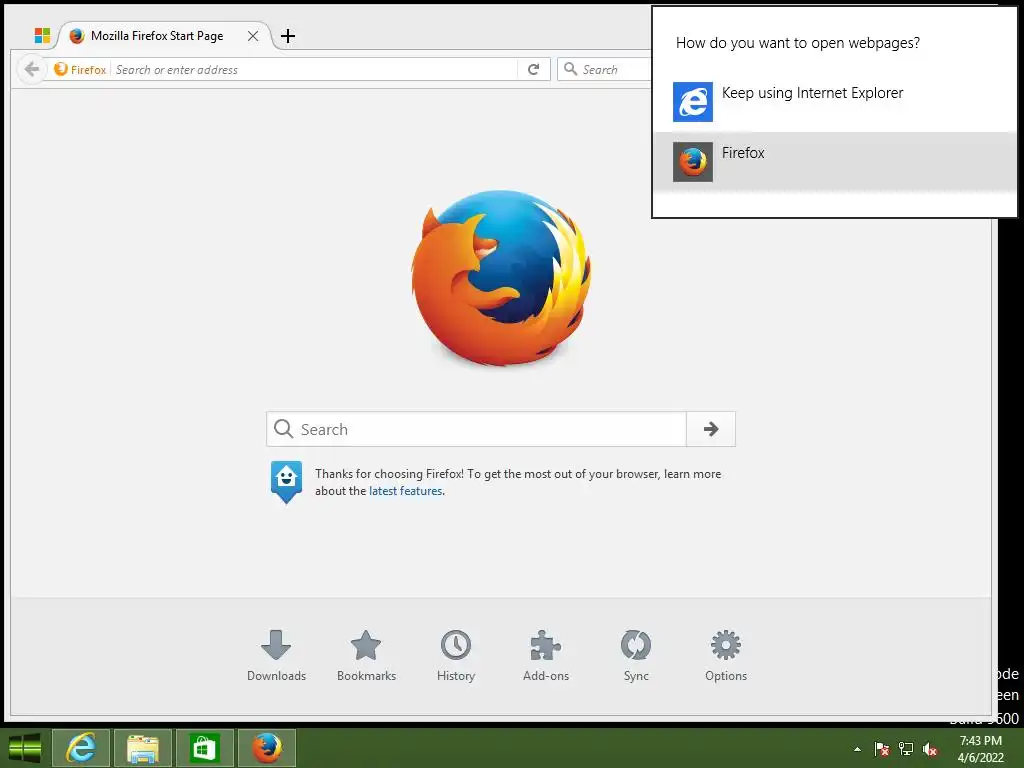Viewport: 1024px width, 768px height.
Task: Open Downloads from the start page
Action: coord(276,656)
